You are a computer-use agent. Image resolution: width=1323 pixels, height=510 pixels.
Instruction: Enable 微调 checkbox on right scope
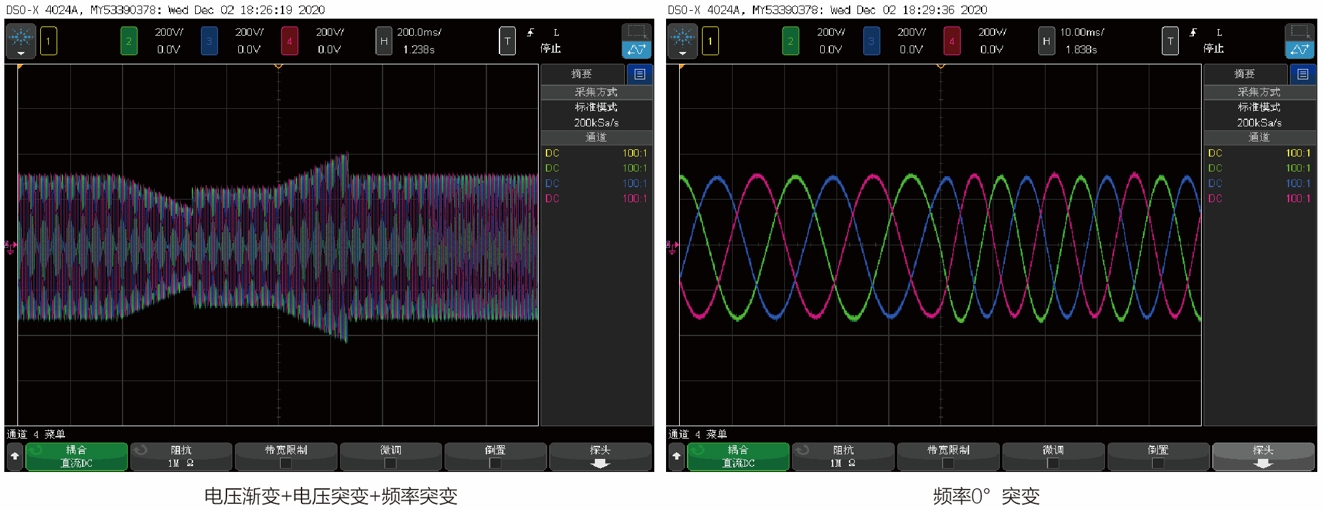(x=1053, y=464)
